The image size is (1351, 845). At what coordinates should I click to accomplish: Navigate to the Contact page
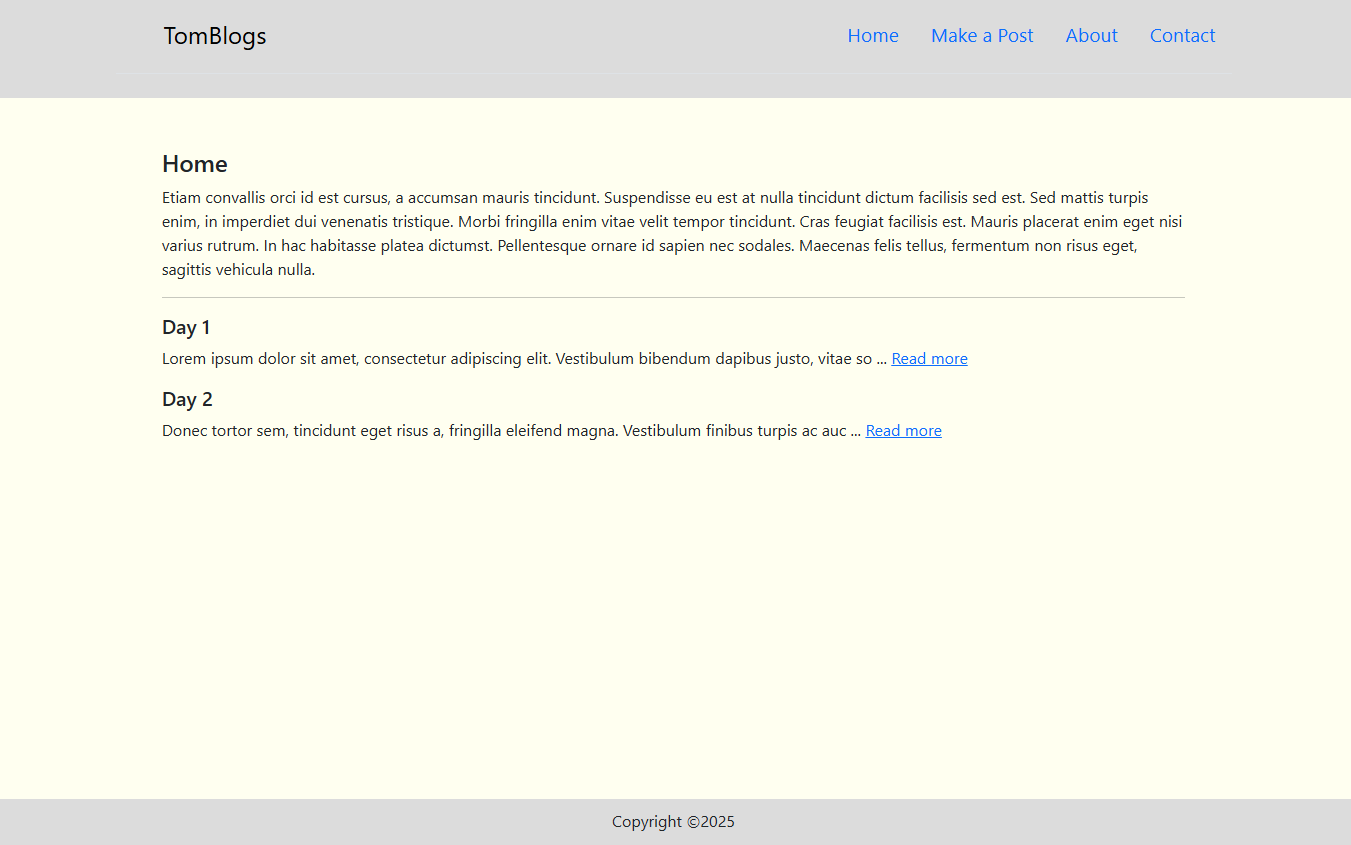(1182, 36)
